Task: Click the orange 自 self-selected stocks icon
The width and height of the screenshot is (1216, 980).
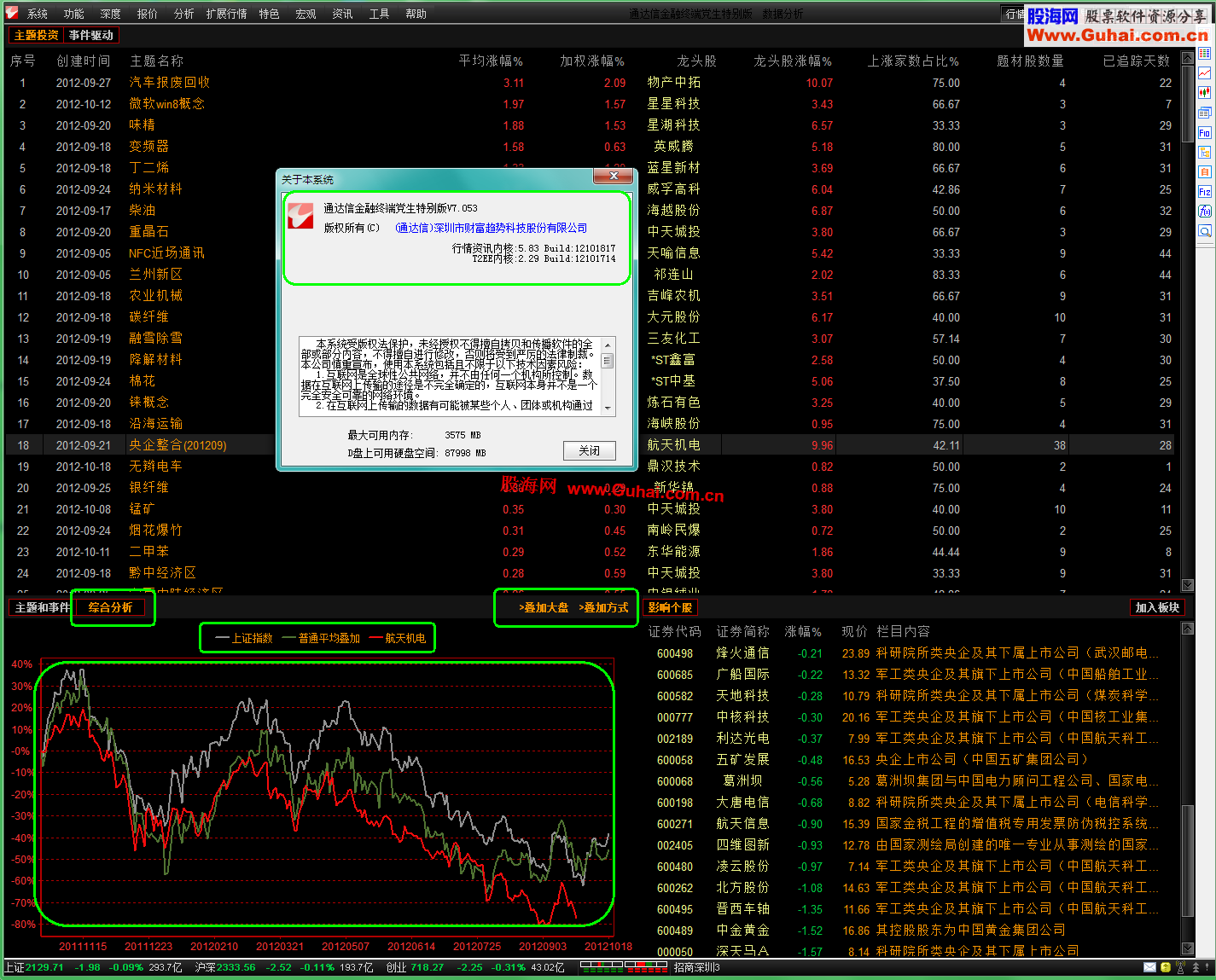Action: (x=1204, y=171)
